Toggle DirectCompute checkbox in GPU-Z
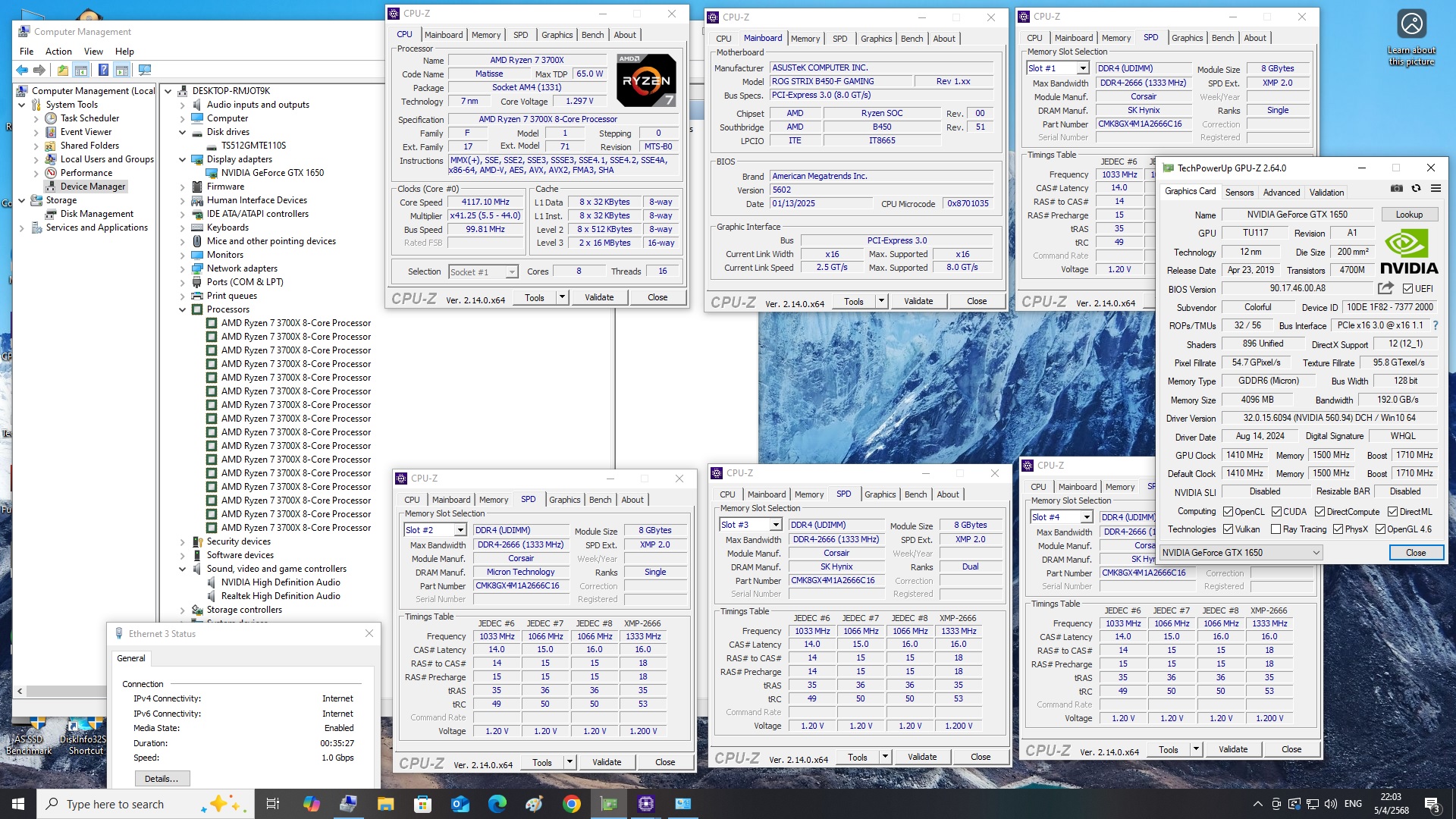 [1319, 512]
